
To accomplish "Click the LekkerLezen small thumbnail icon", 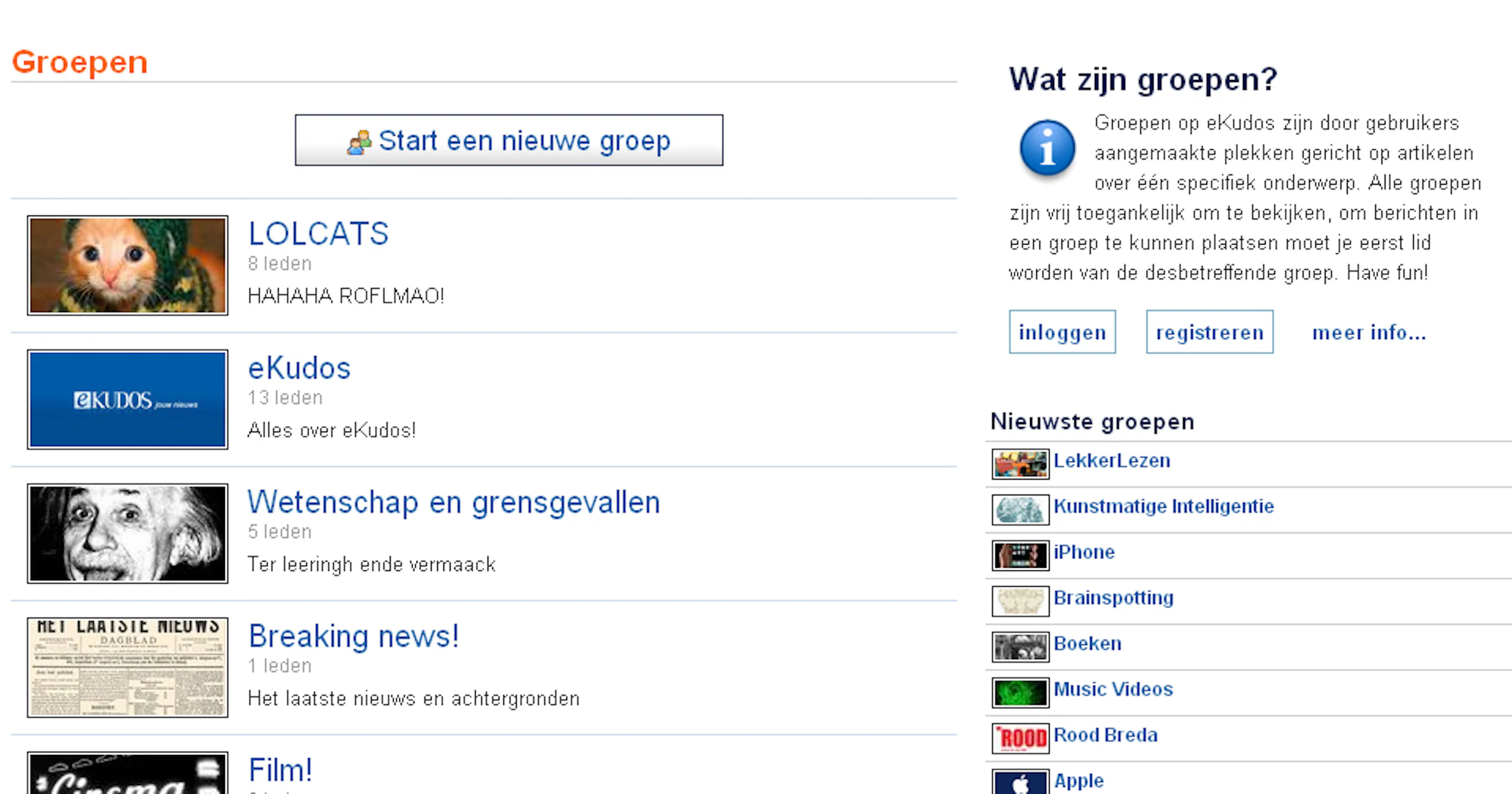I will click(1021, 464).
